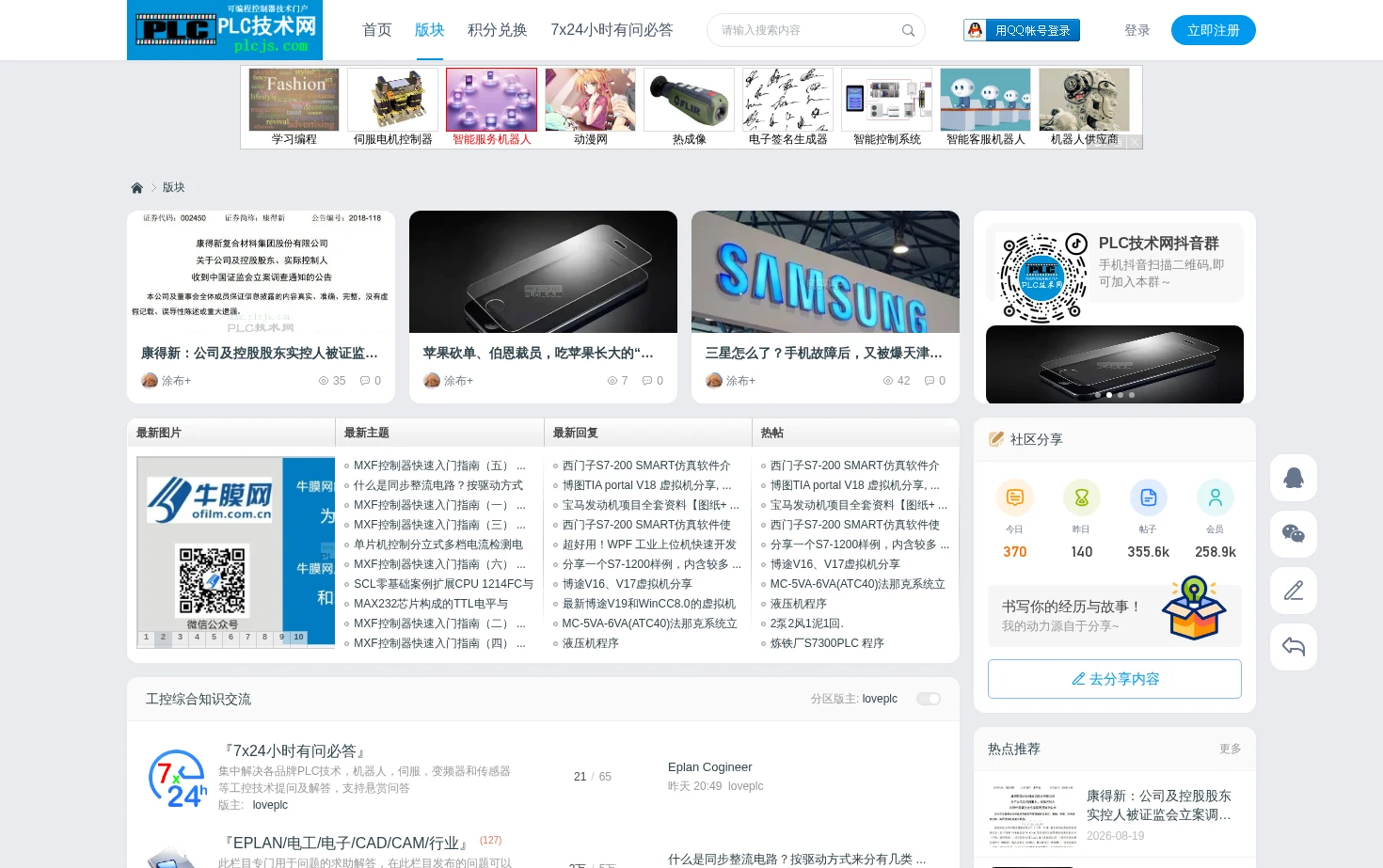
Task: Open 超好用！WPF 工业上位机快速开发 reply
Action: (x=649, y=544)
